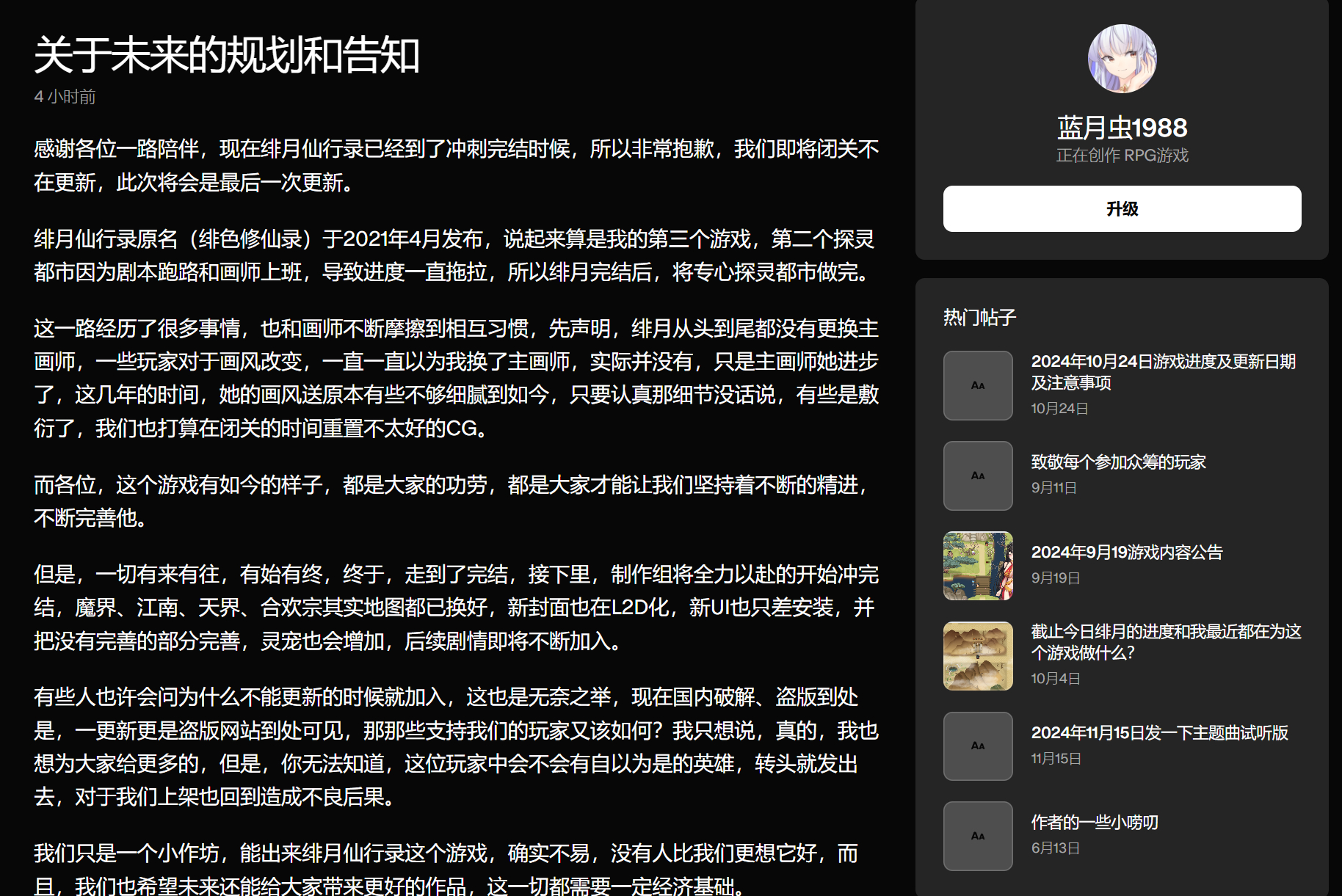Click game map thumbnail of 9月19日 post
The height and width of the screenshot is (896, 1342).
point(978,566)
